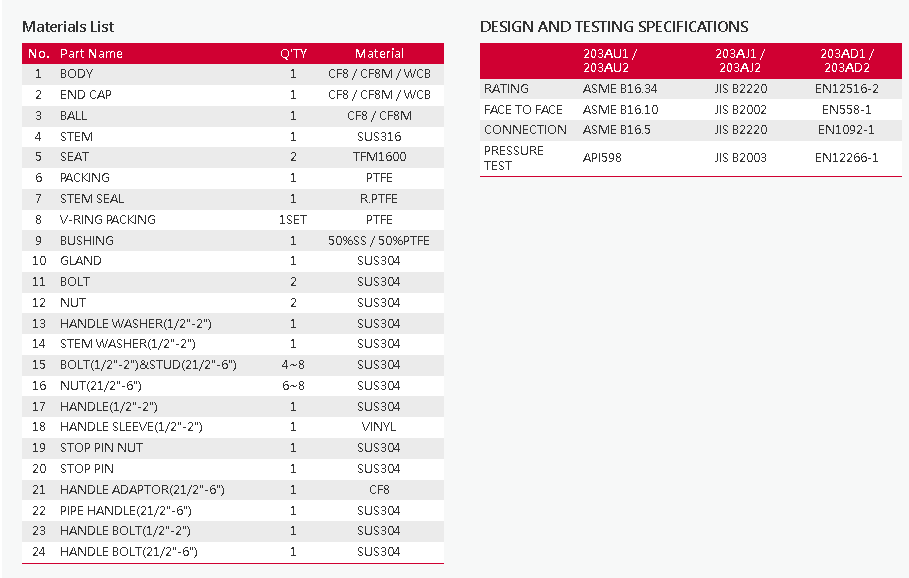Select the "CONNECTION" row label
This screenshot has width=909, height=578.
525,130
